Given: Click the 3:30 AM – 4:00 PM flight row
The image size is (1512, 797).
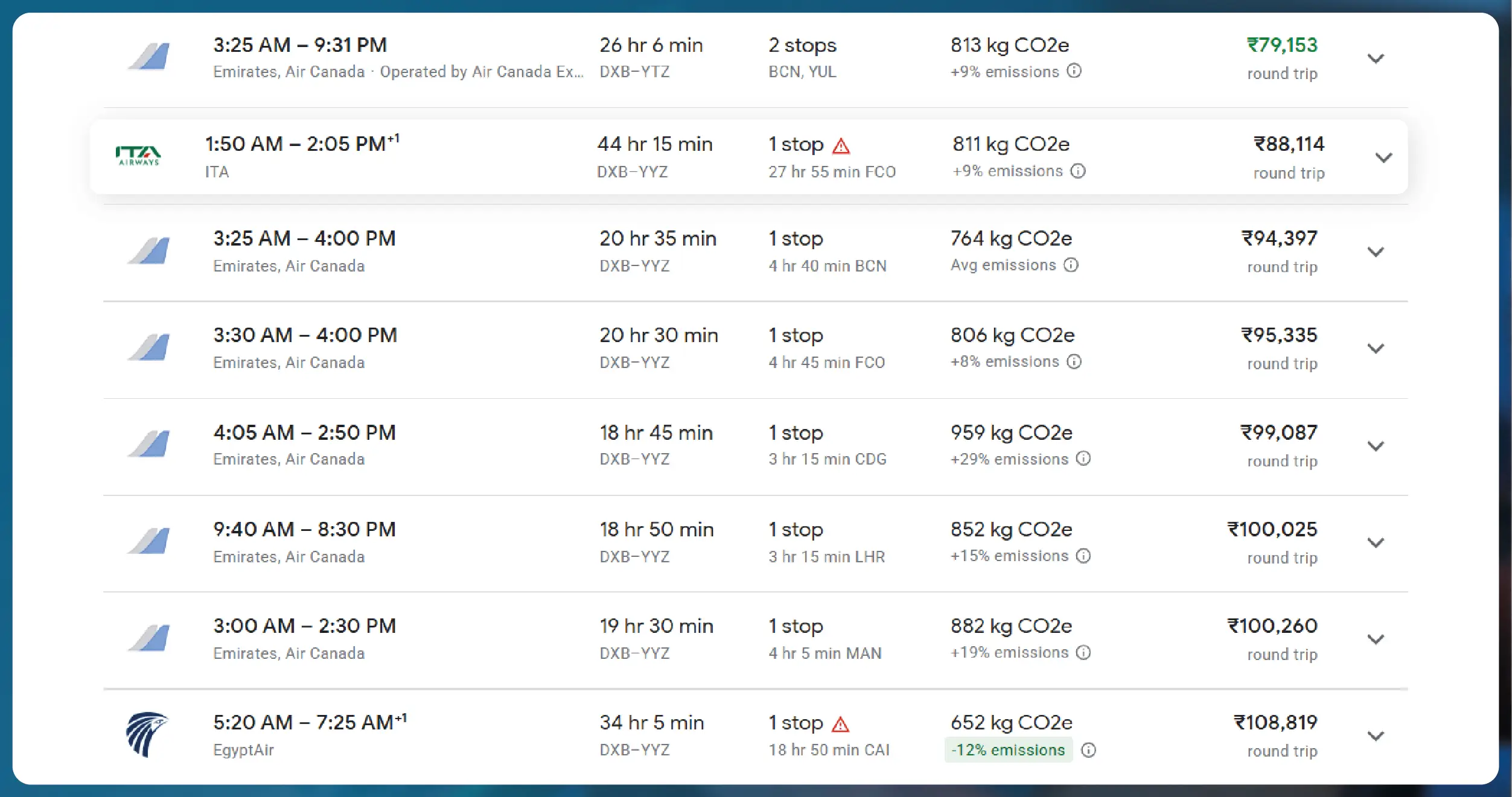Looking at the screenshot, I should coord(305,335).
